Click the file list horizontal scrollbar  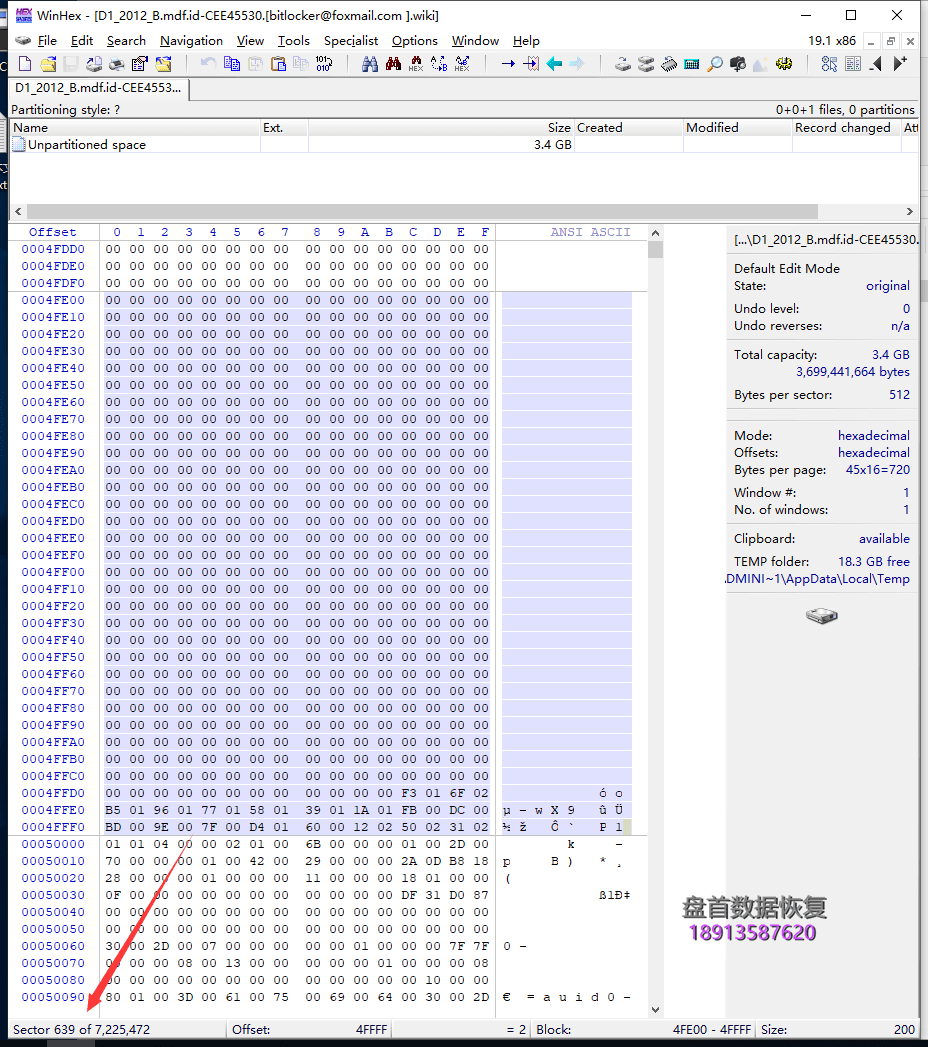pyautogui.click(x=422, y=212)
